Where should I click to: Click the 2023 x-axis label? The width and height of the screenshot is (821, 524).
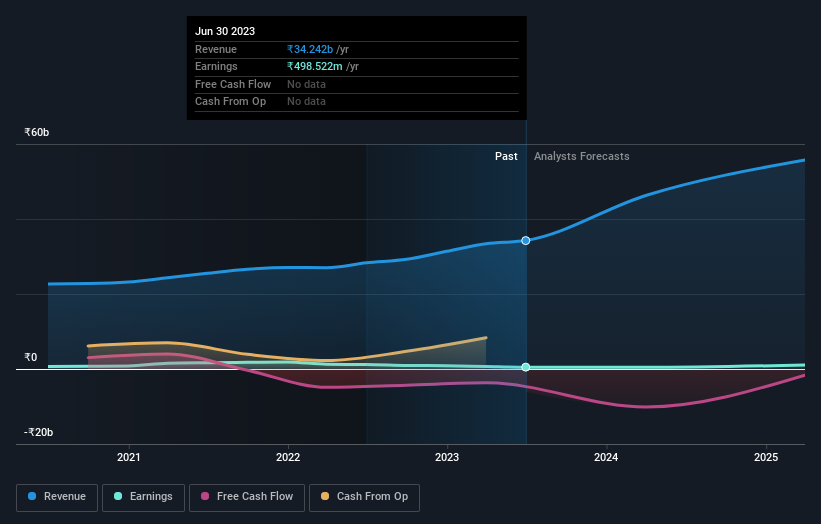(447, 458)
